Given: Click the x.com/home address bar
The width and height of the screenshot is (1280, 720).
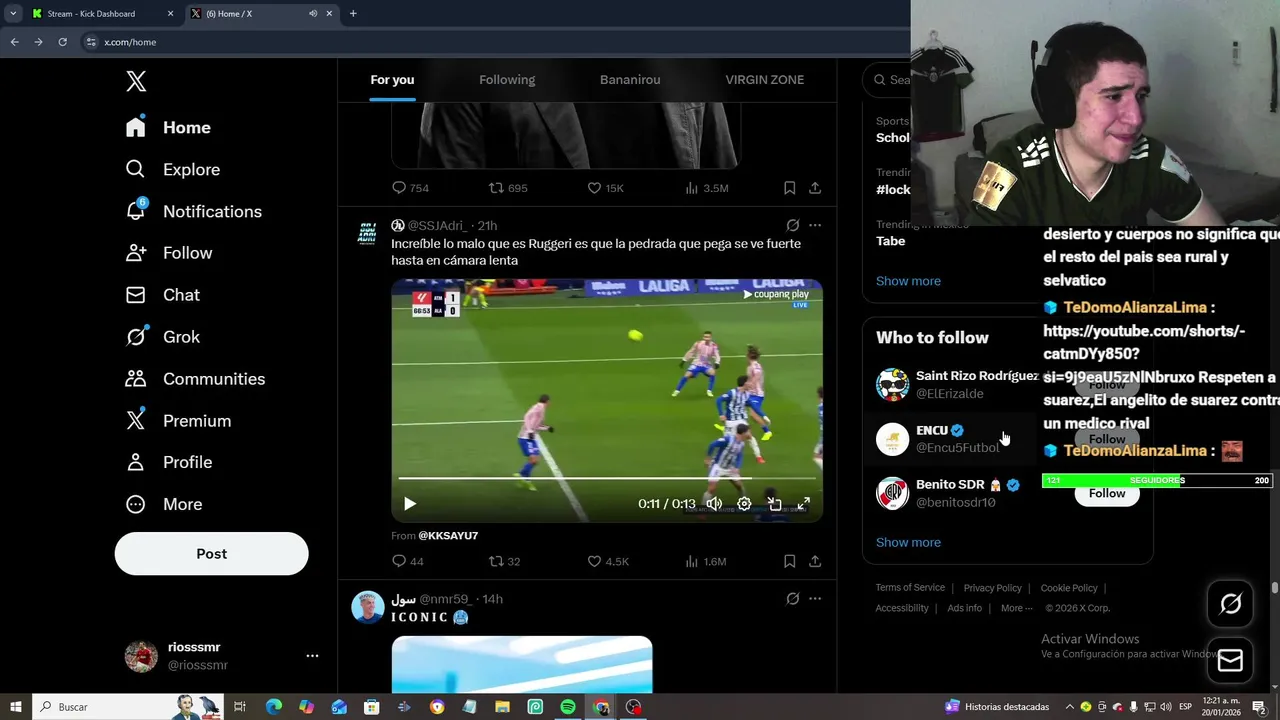Looking at the screenshot, I should click(490, 42).
